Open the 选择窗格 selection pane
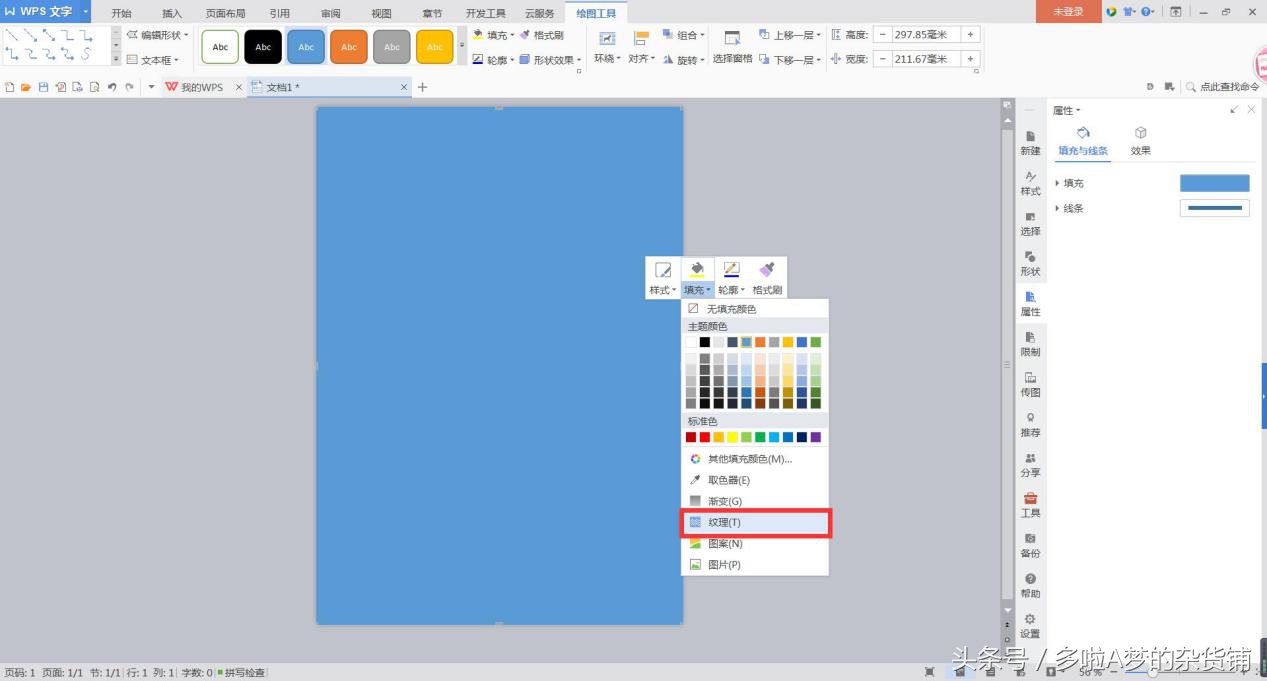 pyautogui.click(x=732, y=47)
